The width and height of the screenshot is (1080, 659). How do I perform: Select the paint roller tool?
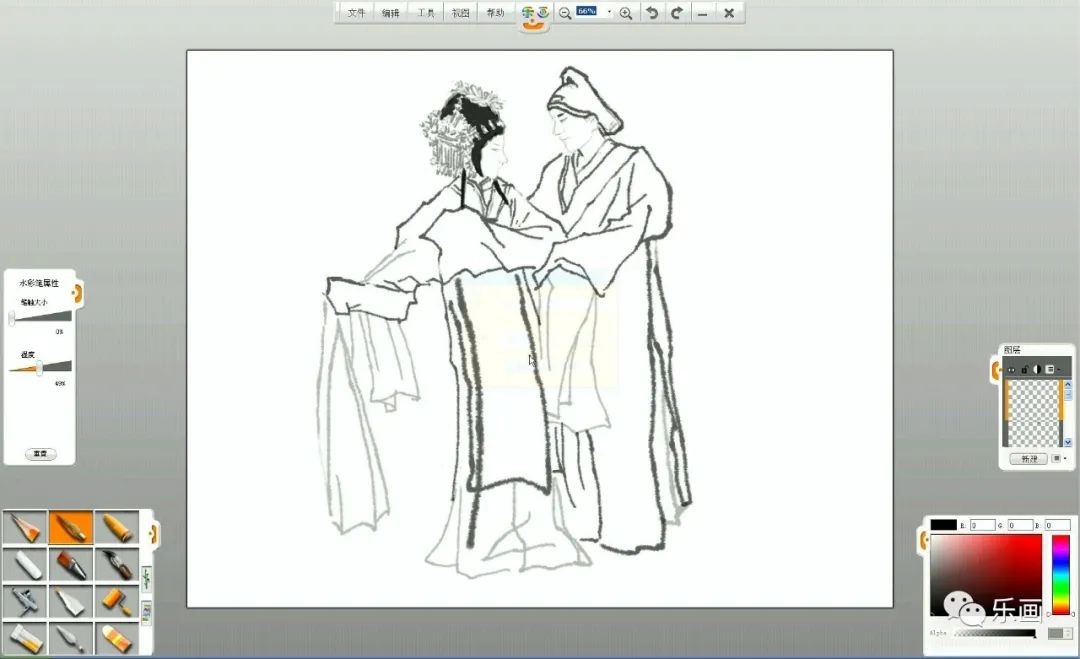(x=117, y=601)
